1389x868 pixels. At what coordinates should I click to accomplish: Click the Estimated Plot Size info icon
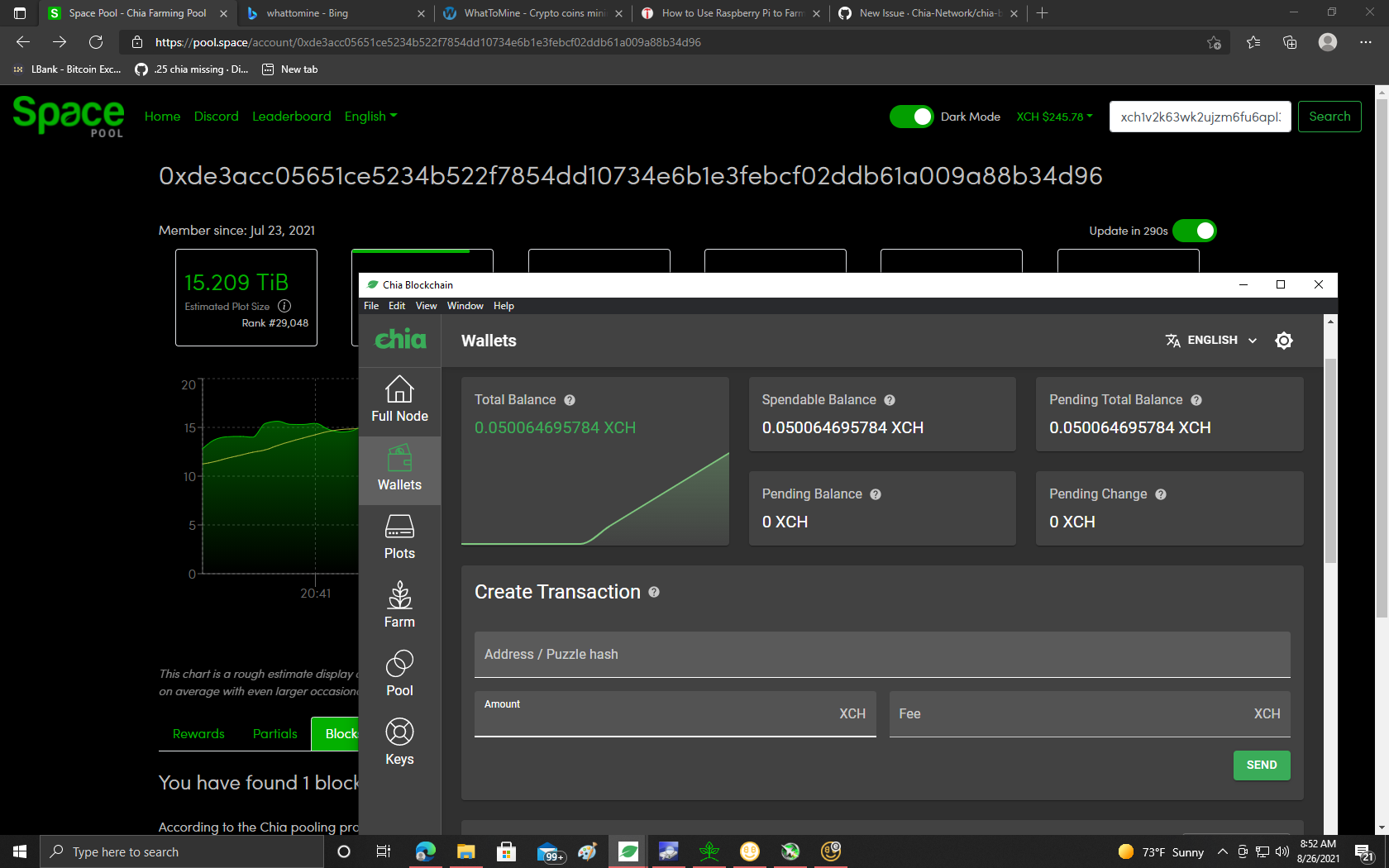coord(284,306)
